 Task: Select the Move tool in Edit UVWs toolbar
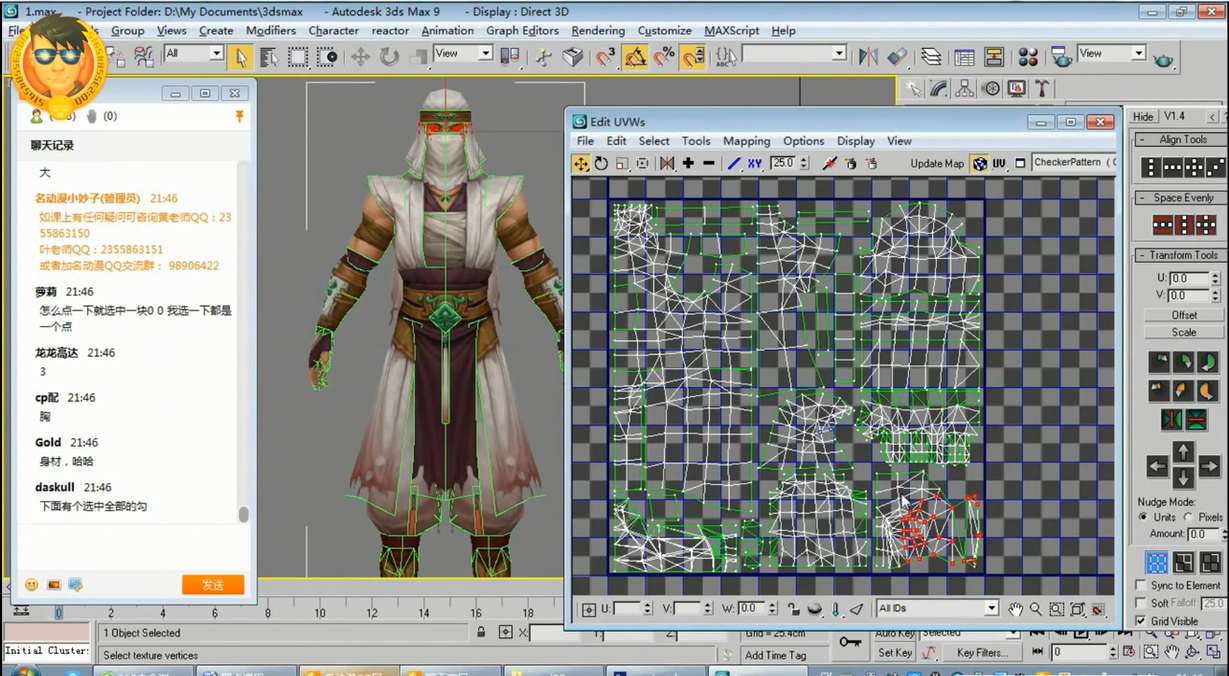[x=581, y=164]
